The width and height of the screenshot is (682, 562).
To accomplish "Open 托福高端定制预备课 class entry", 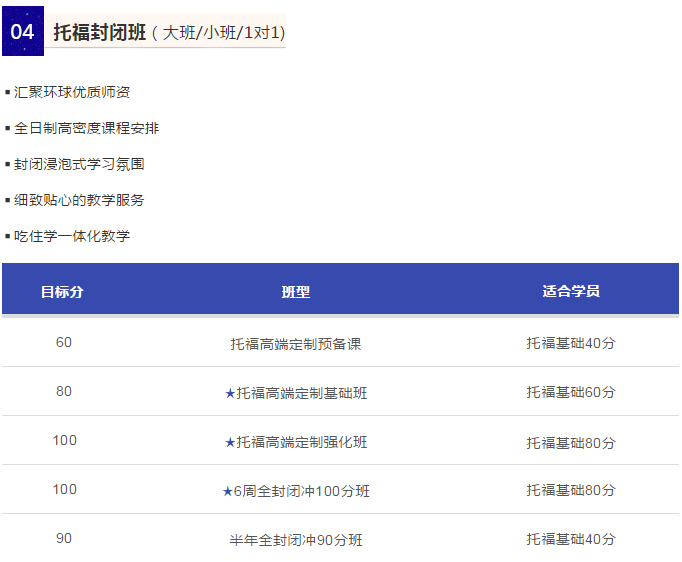I will [296, 344].
